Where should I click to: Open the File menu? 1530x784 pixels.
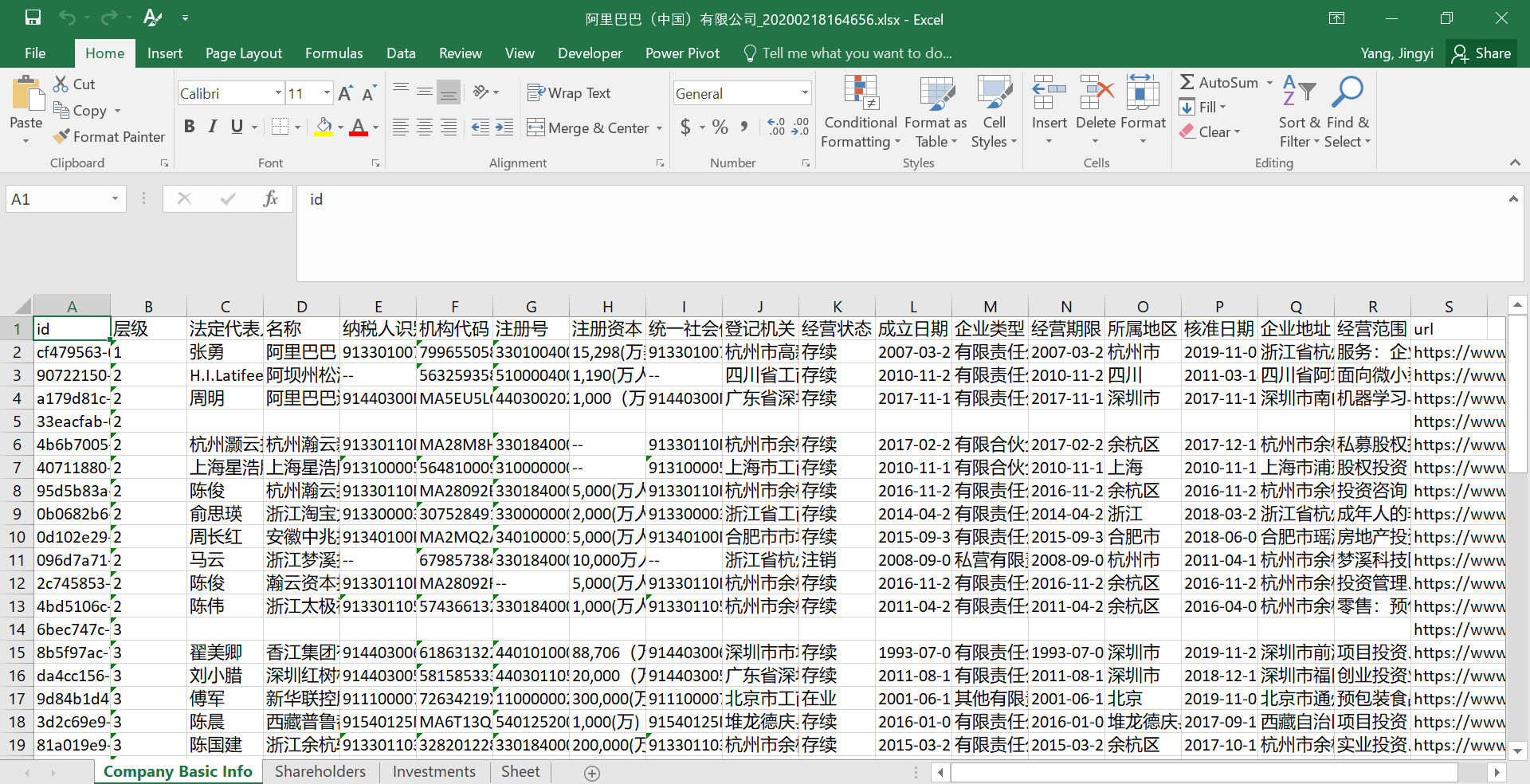click(x=35, y=53)
